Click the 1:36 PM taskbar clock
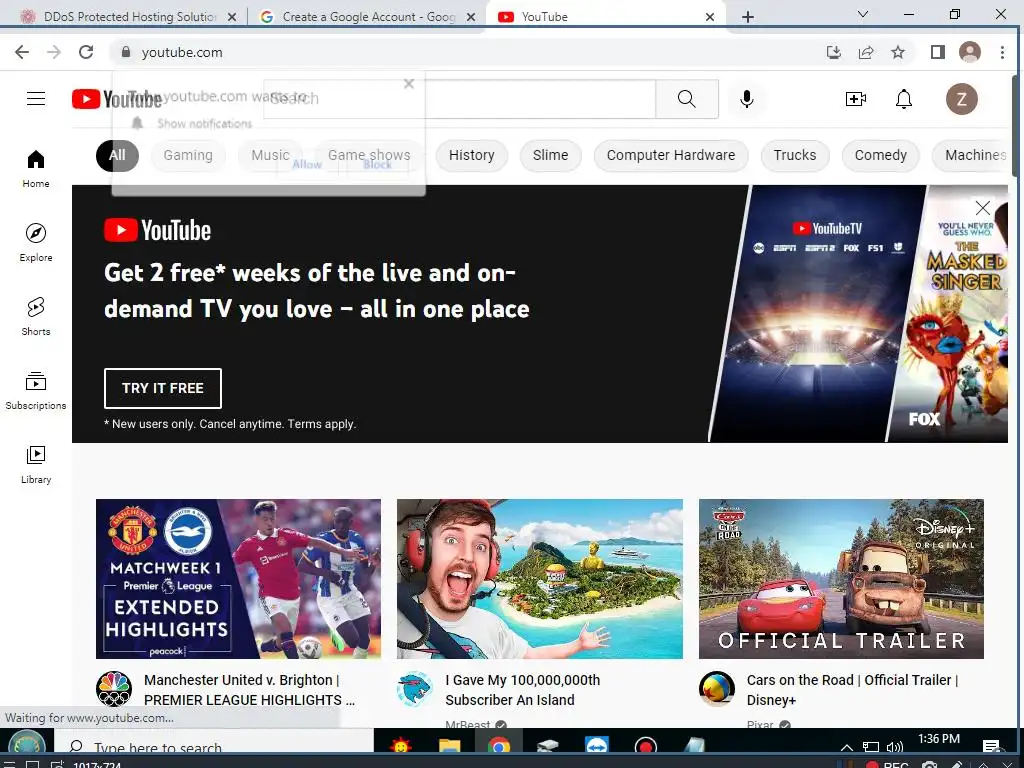Viewport: 1024px width, 768px height. (x=938, y=740)
